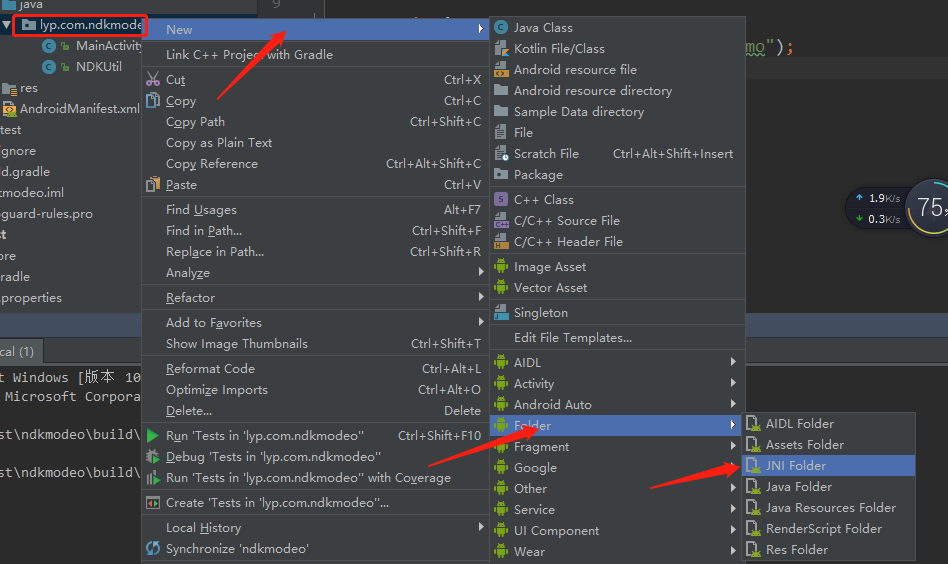Click the Package icon
The height and width of the screenshot is (564, 948).
(501, 174)
